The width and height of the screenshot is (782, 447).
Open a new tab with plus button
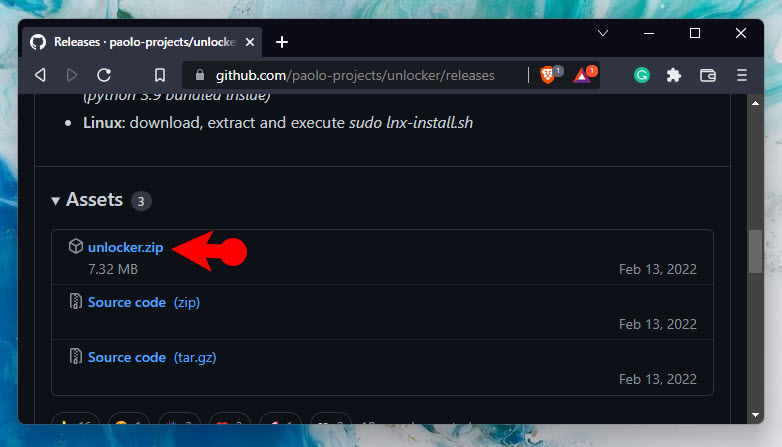pyautogui.click(x=282, y=42)
